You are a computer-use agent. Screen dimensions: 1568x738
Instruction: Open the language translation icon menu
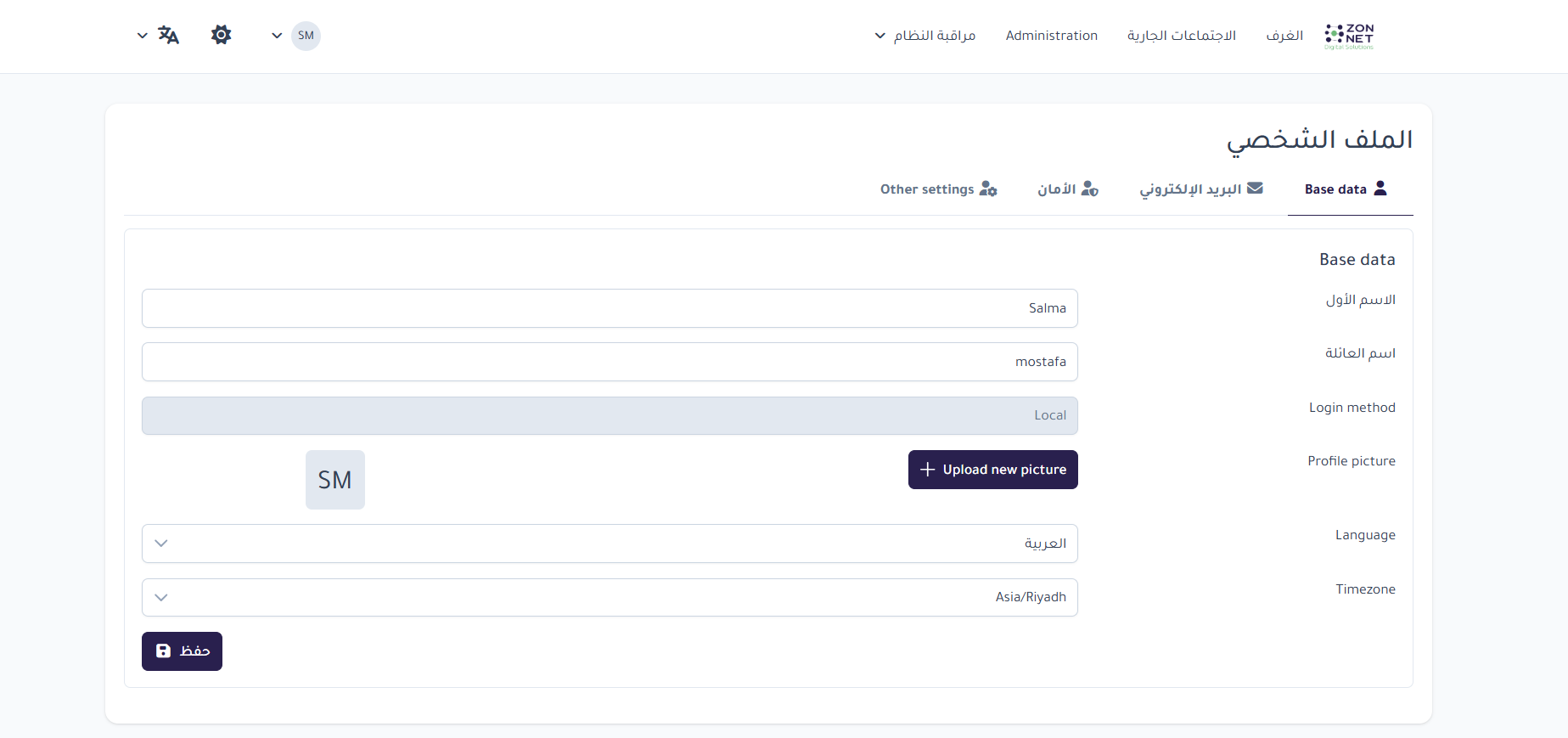168,36
